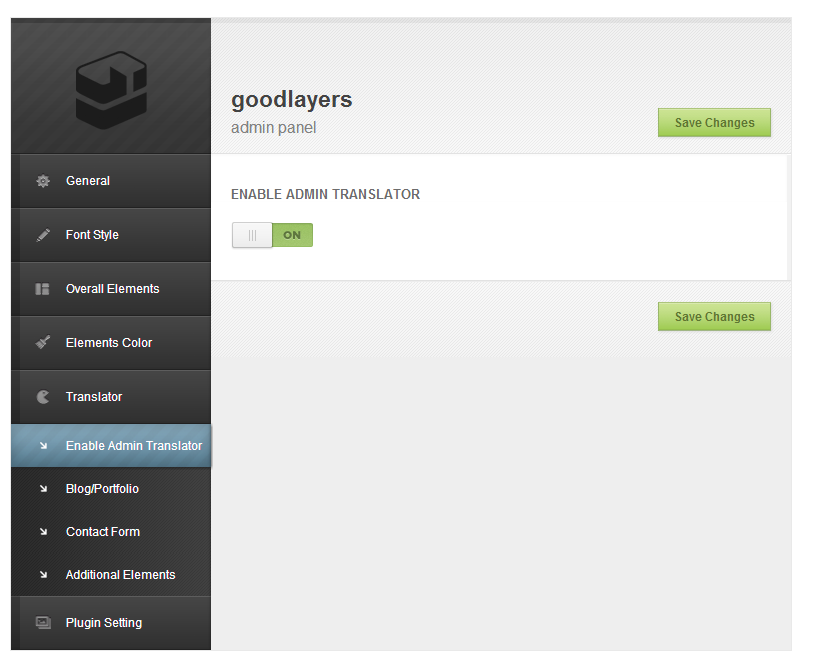Click arrow icon next to Enable Admin Translator

click(x=44, y=446)
